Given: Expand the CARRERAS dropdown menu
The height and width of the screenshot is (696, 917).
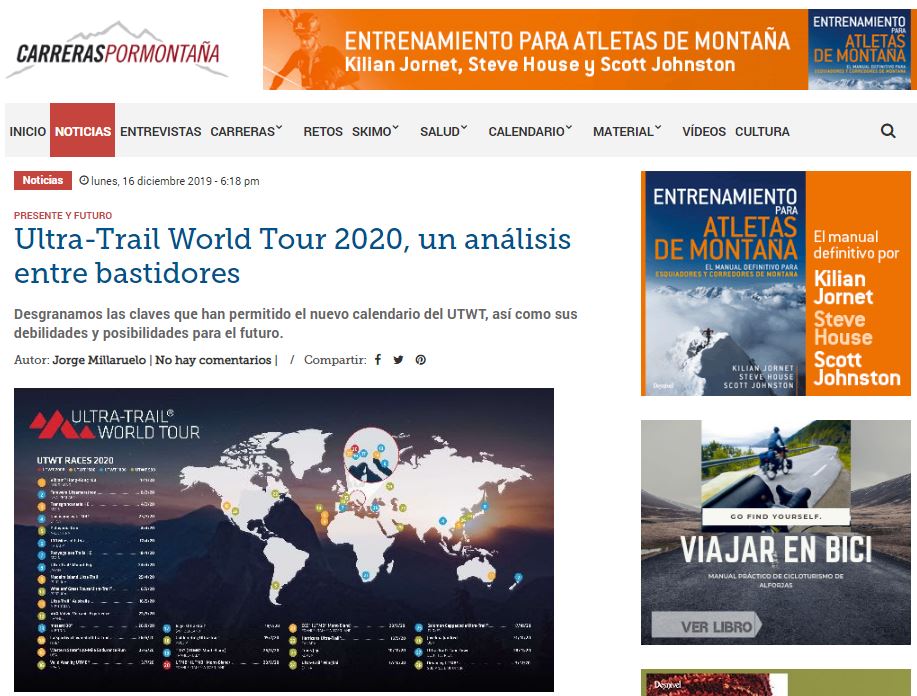Looking at the screenshot, I should tap(246, 132).
